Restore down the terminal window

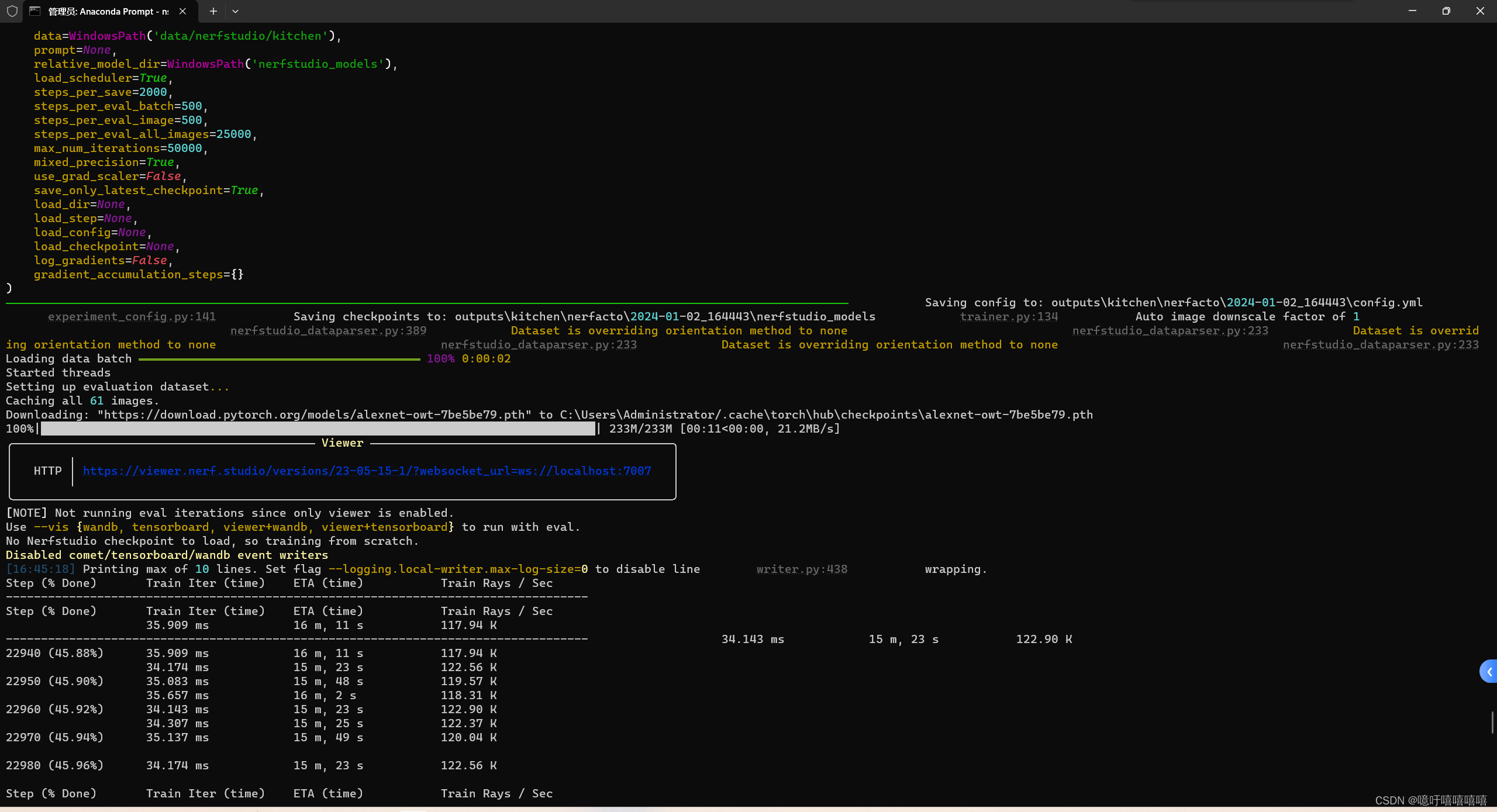point(1446,11)
